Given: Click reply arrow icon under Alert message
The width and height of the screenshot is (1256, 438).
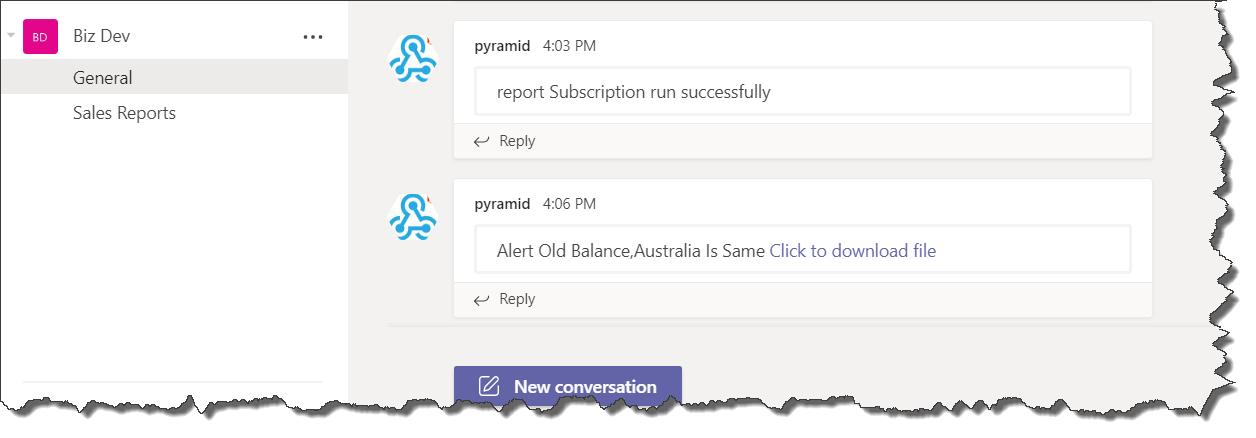Looking at the screenshot, I should (481, 300).
